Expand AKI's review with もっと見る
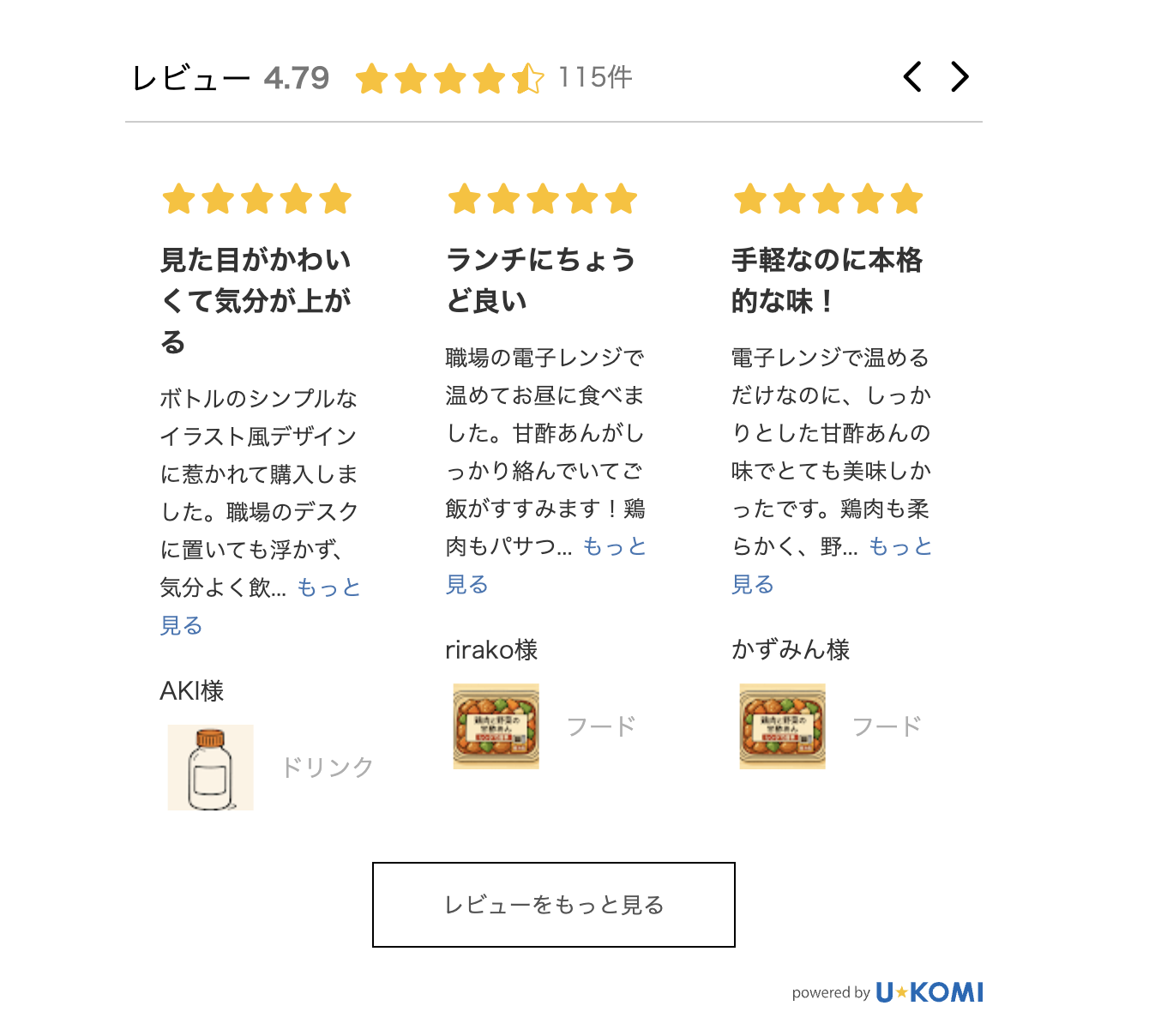The height and width of the screenshot is (1036, 1149). click(x=328, y=588)
